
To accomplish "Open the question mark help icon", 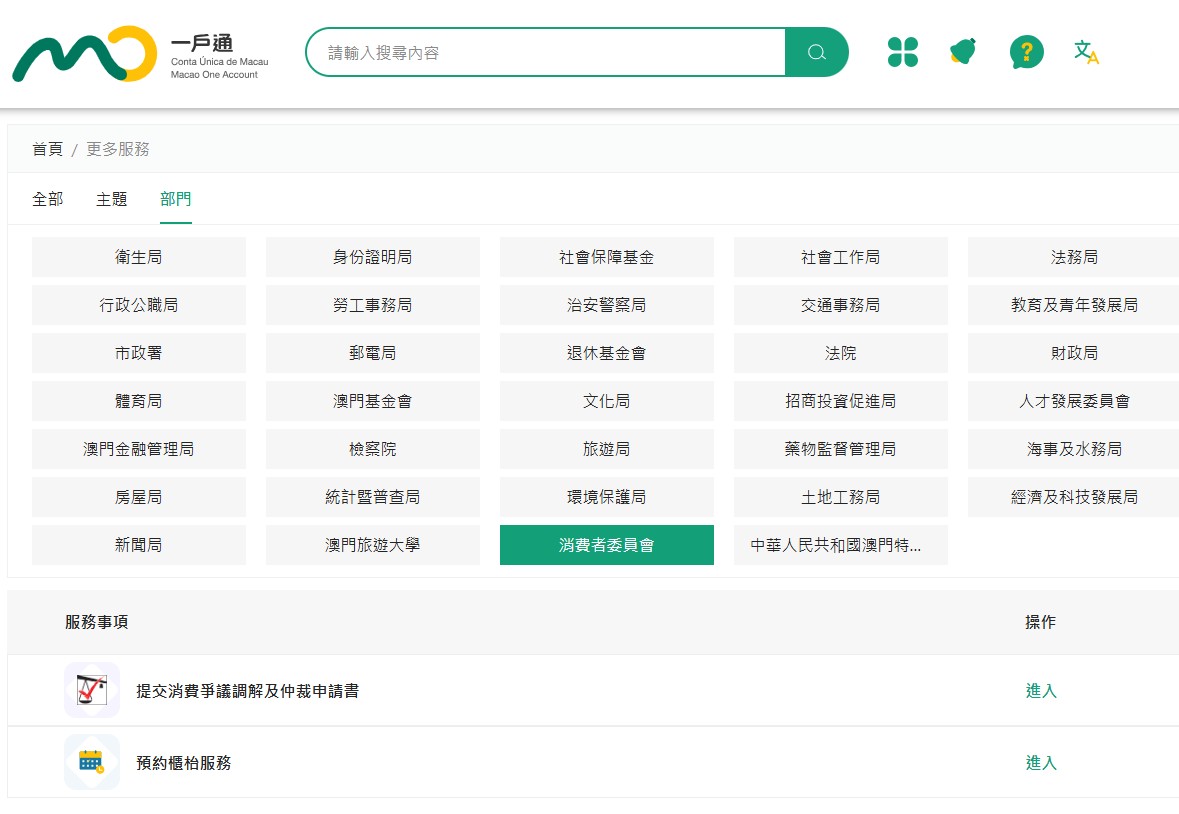I will pos(1026,52).
